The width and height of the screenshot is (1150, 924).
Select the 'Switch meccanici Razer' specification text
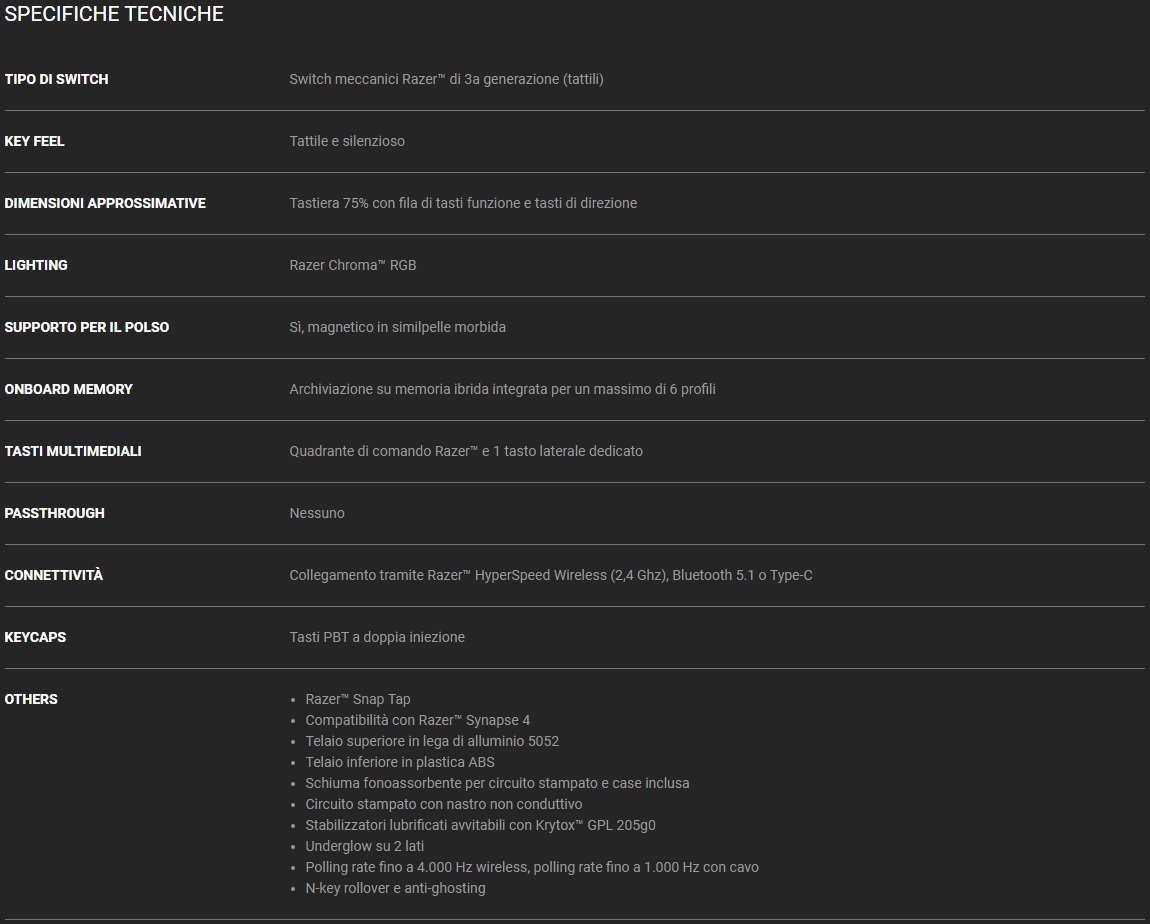[446, 79]
